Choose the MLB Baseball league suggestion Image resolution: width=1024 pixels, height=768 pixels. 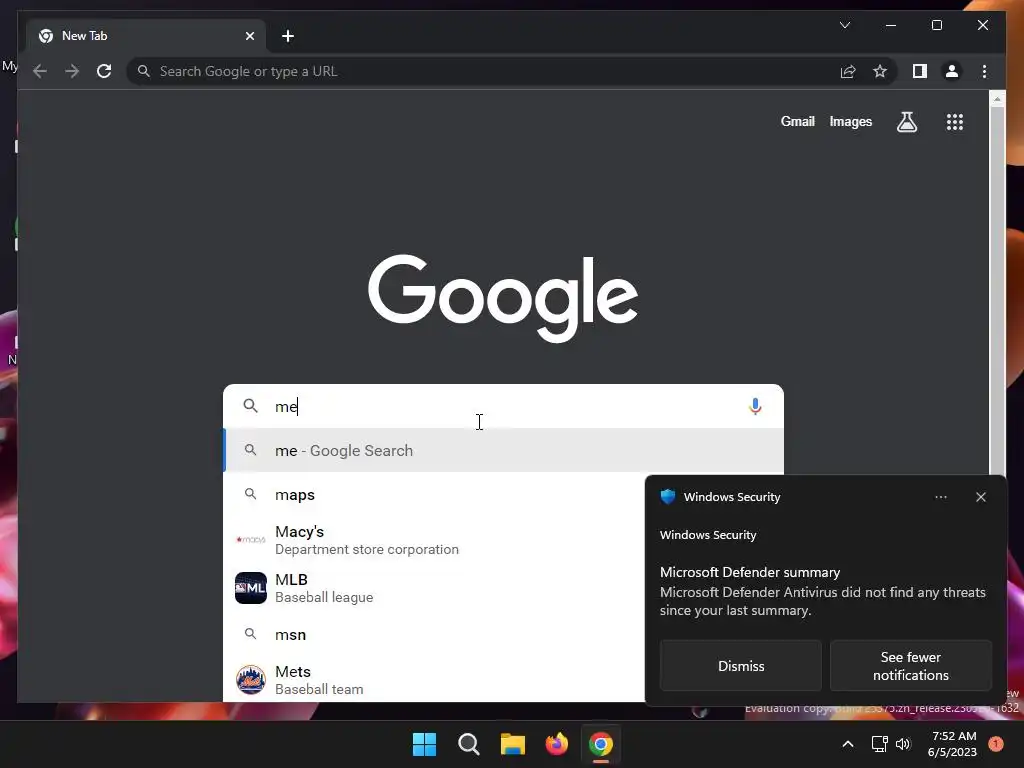434,588
